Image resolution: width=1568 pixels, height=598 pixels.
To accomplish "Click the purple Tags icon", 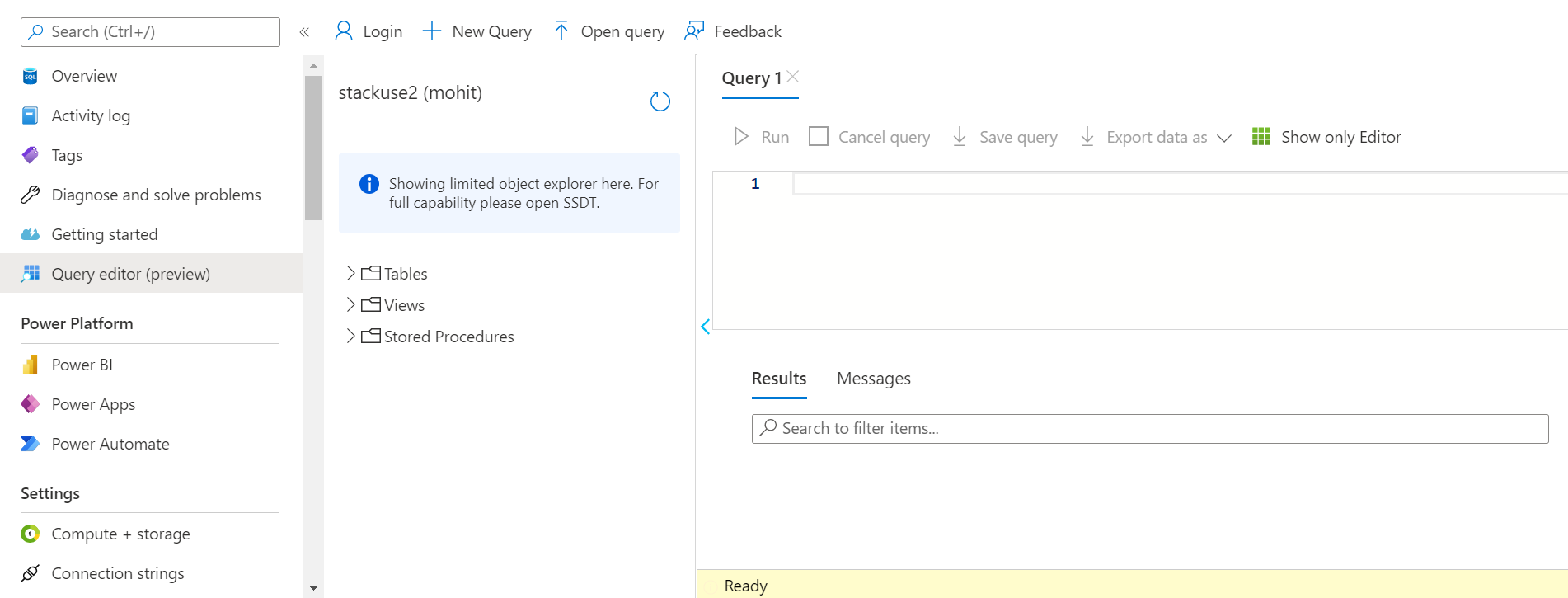I will (31, 155).
